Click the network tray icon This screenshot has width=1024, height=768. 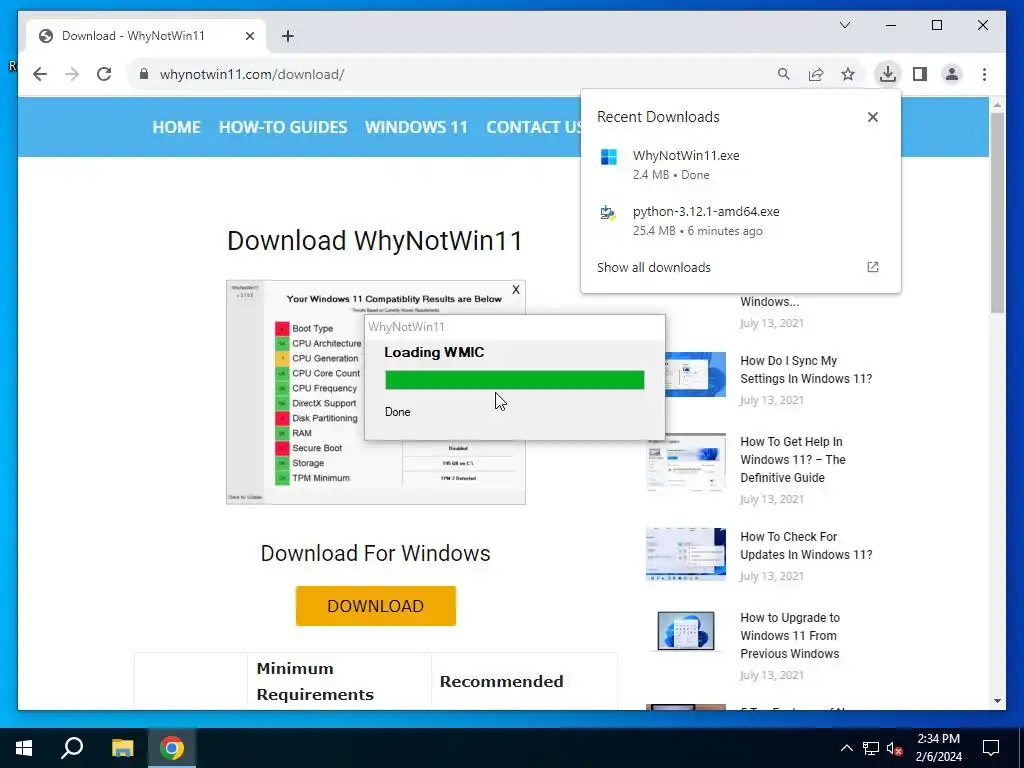coord(871,748)
